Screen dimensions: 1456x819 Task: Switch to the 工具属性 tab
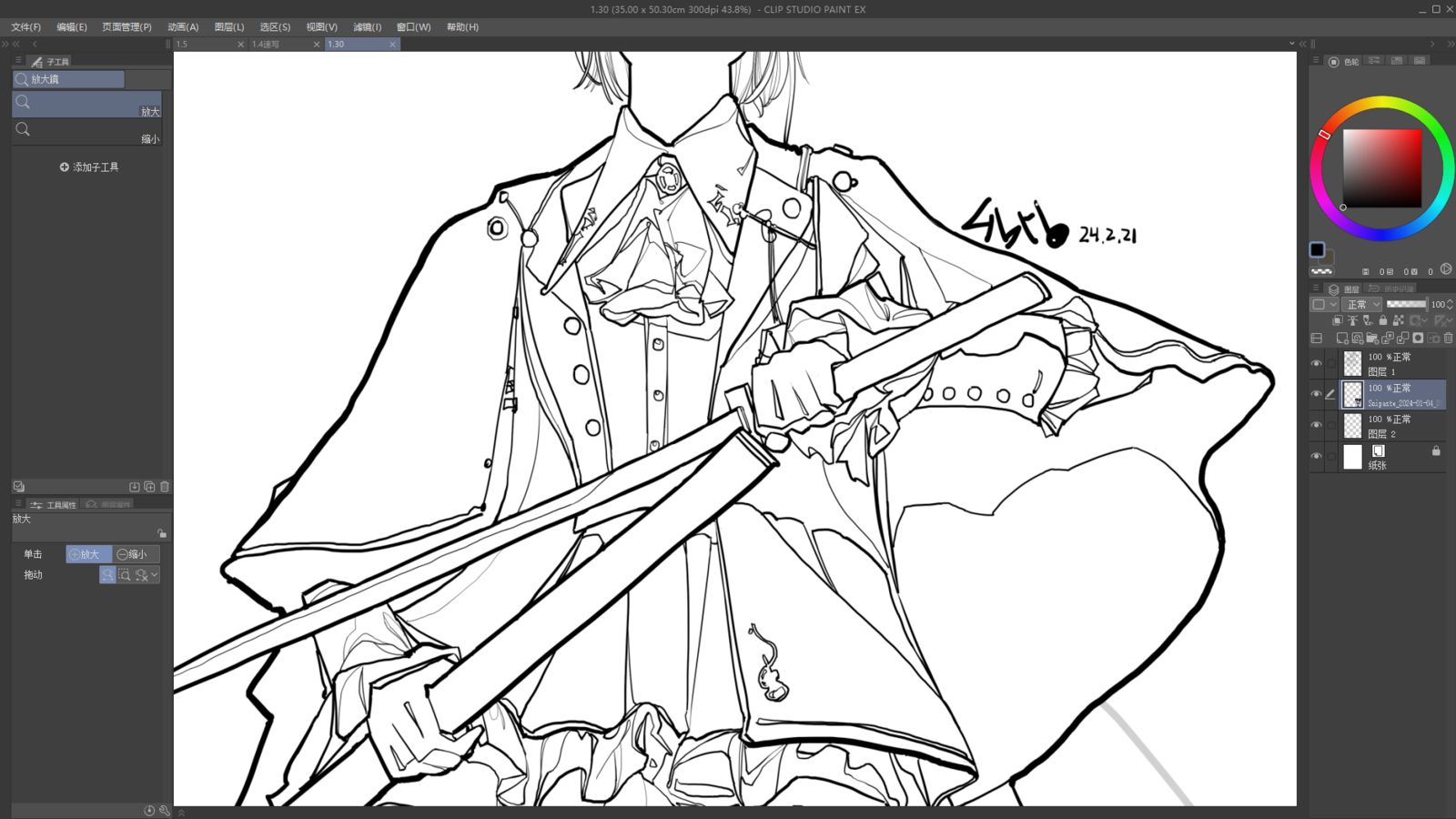tap(54, 504)
